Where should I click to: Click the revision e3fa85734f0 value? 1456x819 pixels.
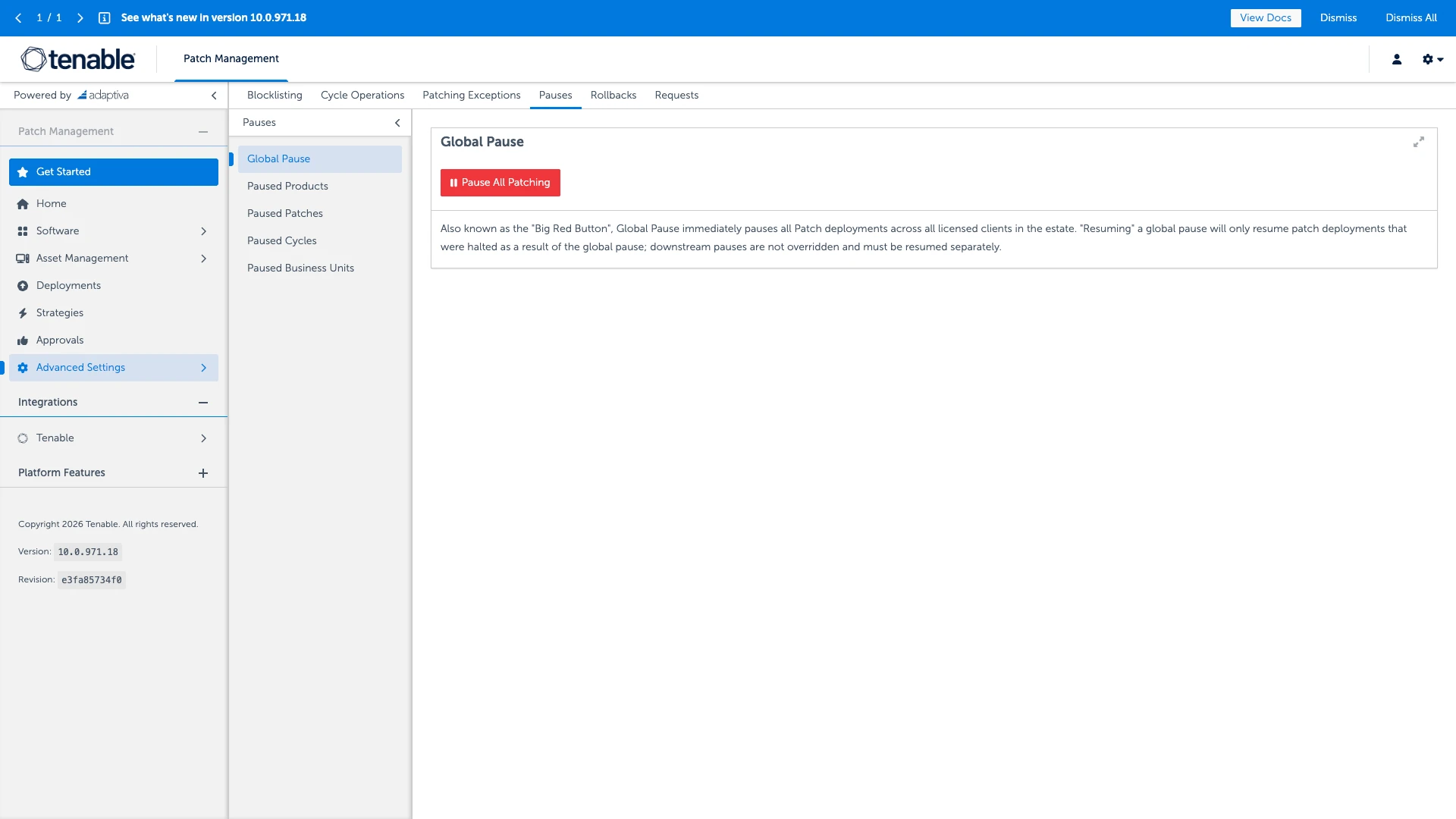pos(92,580)
